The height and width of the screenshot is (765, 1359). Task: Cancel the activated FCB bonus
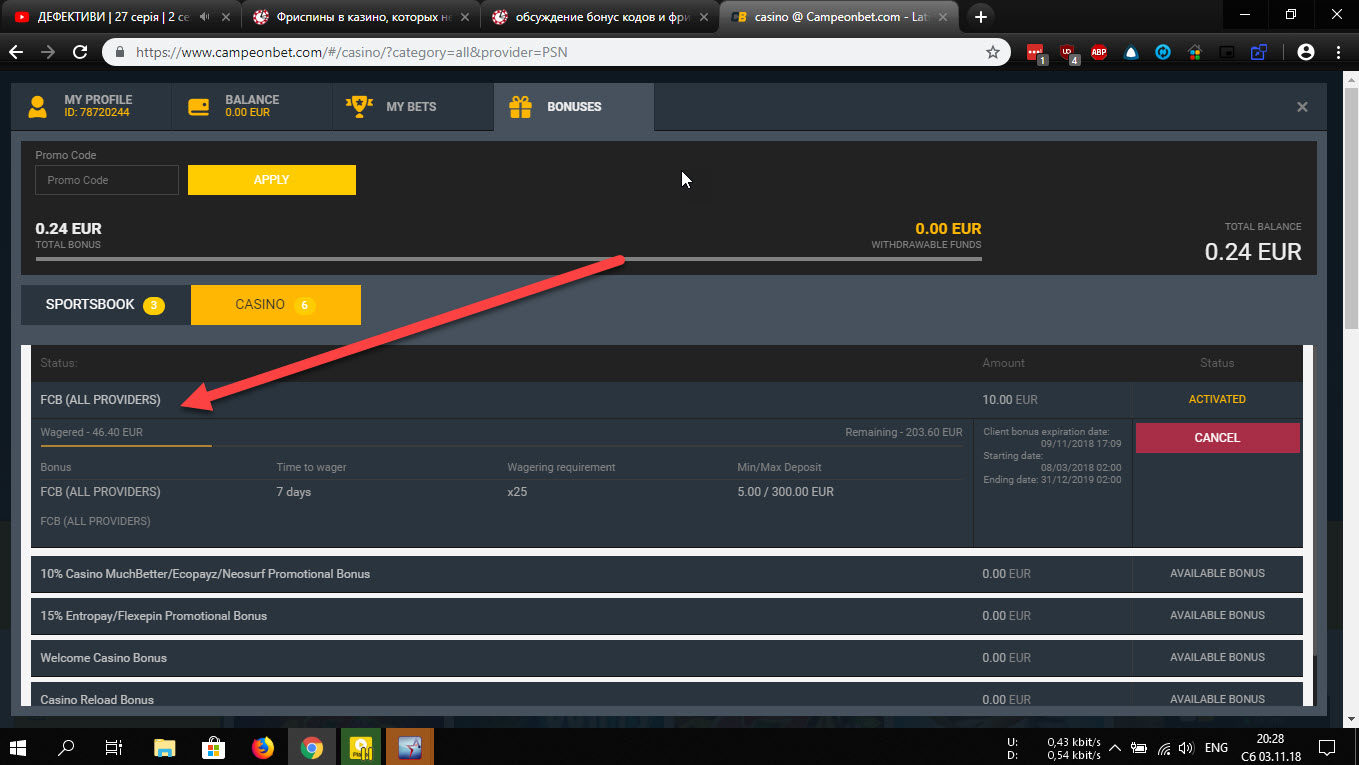(x=1217, y=438)
